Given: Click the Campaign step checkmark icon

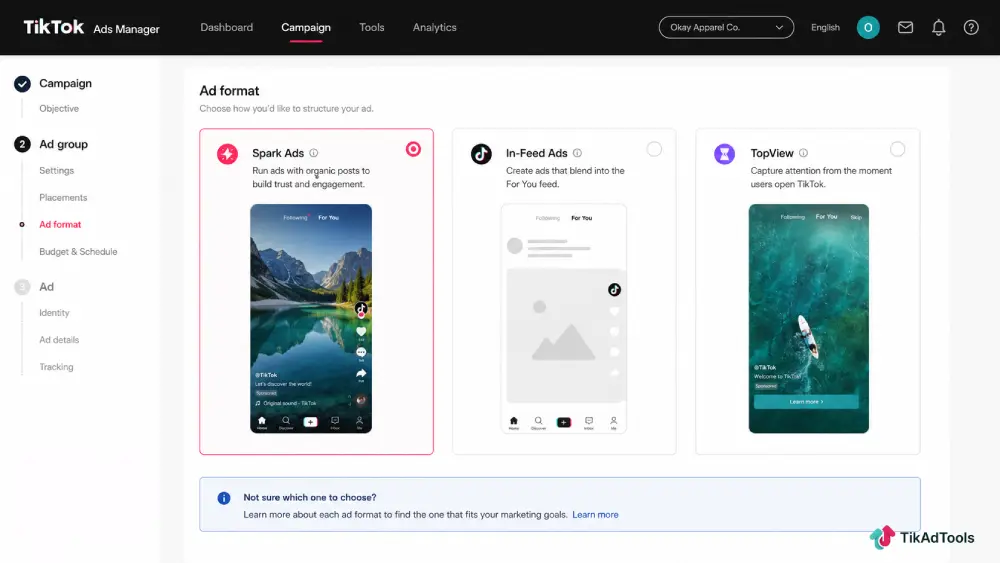Looking at the screenshot, I should point(22,84).
